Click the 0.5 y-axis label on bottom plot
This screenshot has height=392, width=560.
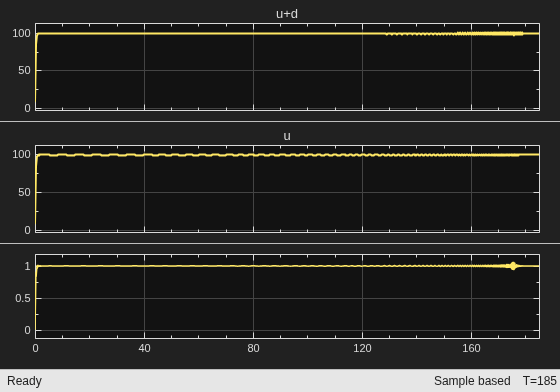pyautogui.click(x=23, y=298)
